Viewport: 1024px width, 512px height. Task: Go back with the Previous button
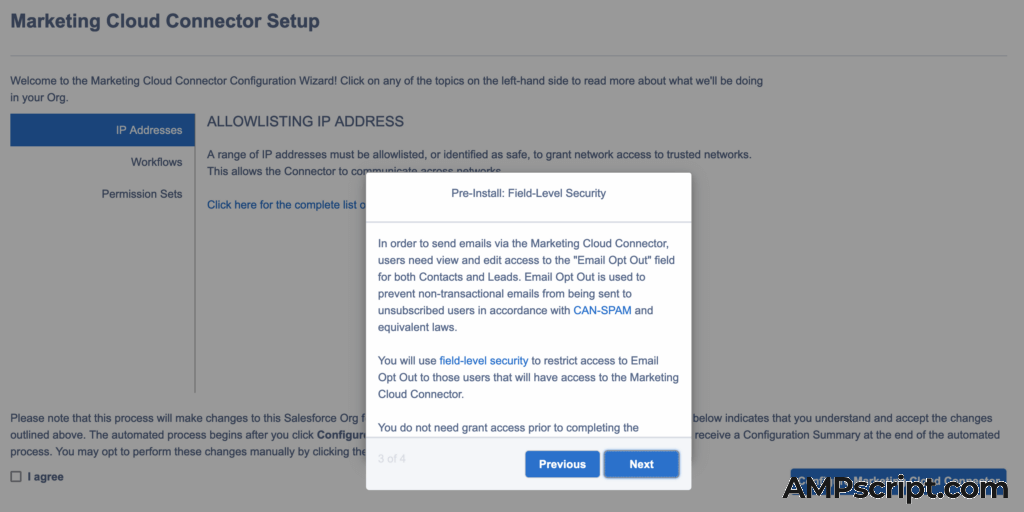[562, 464]
